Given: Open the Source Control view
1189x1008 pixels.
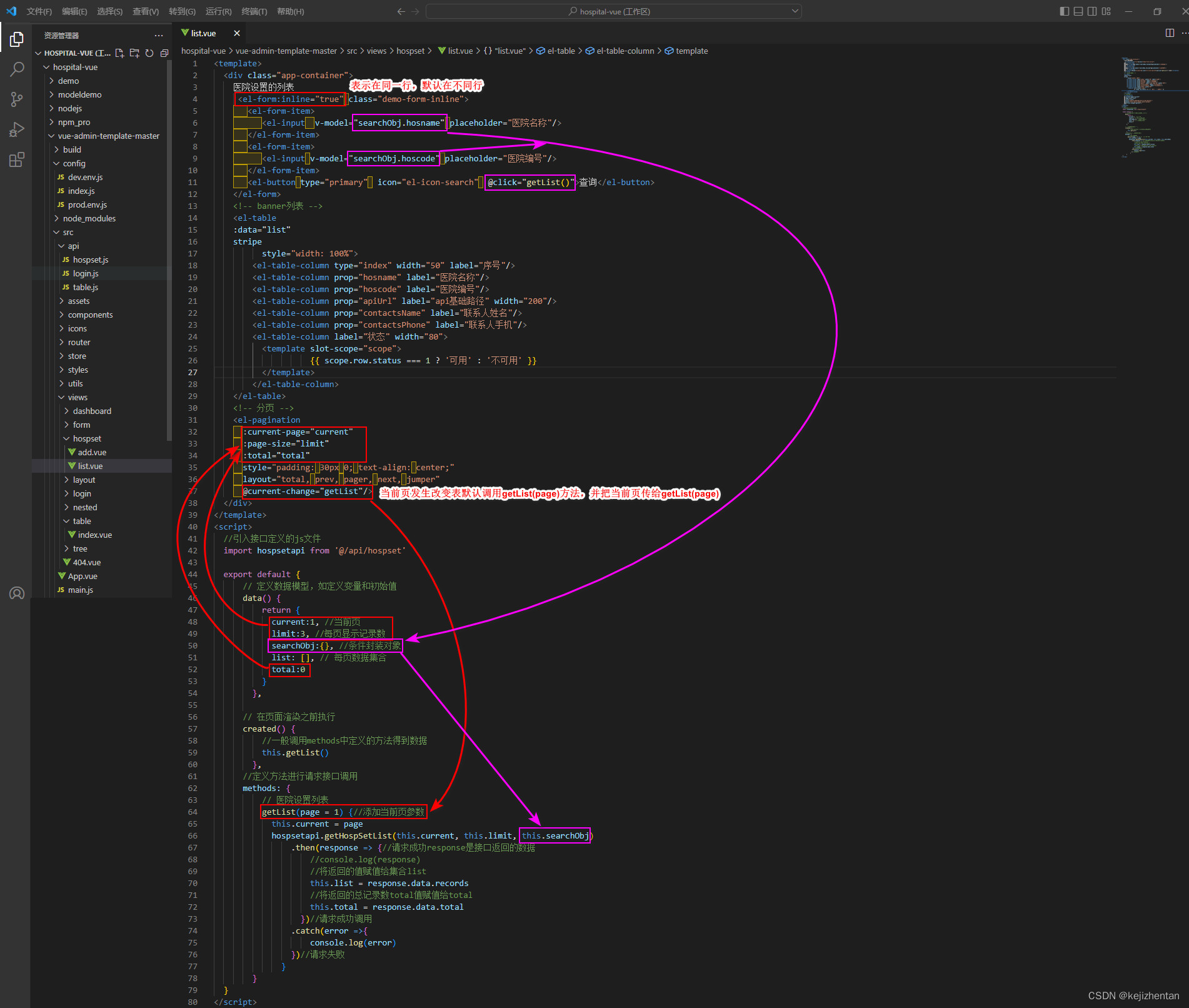Looking at the screenshot, I should tap(17, 99).
